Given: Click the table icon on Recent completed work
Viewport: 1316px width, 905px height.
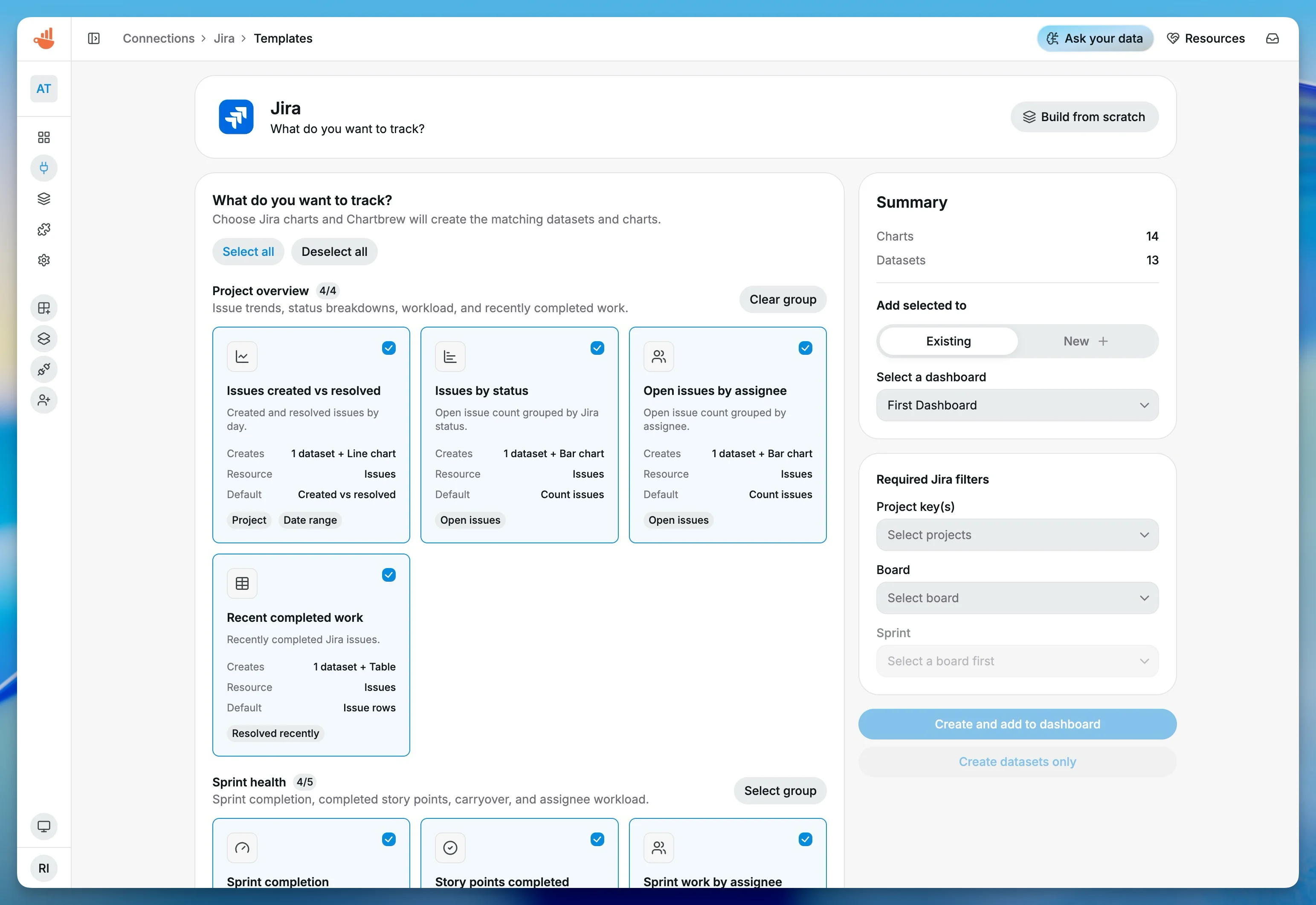Looking at the screenshot, I should [x=242, y=583].
